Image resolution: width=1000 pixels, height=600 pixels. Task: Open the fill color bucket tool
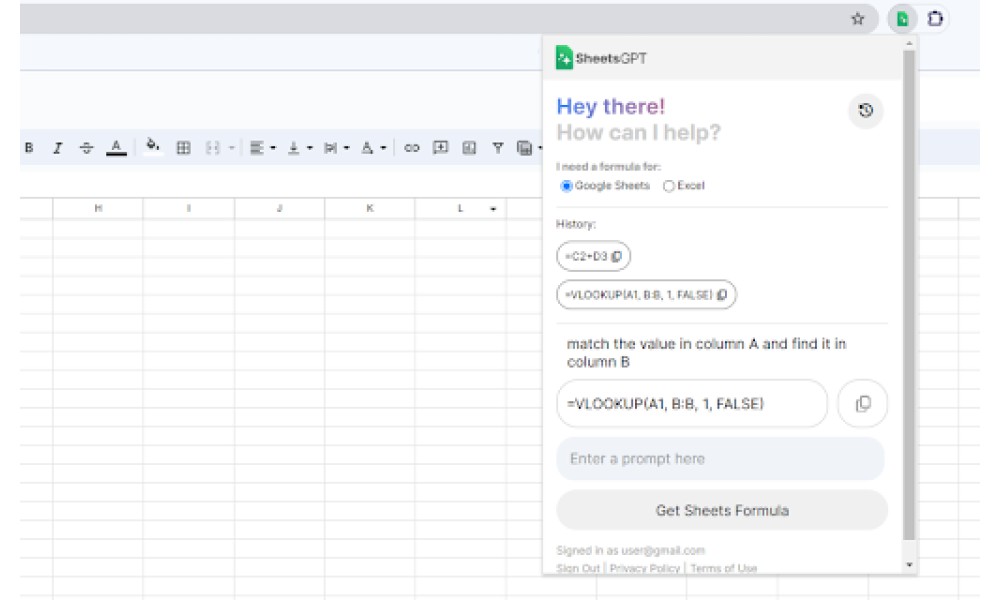pyautogui.click(x=152, y=147)
